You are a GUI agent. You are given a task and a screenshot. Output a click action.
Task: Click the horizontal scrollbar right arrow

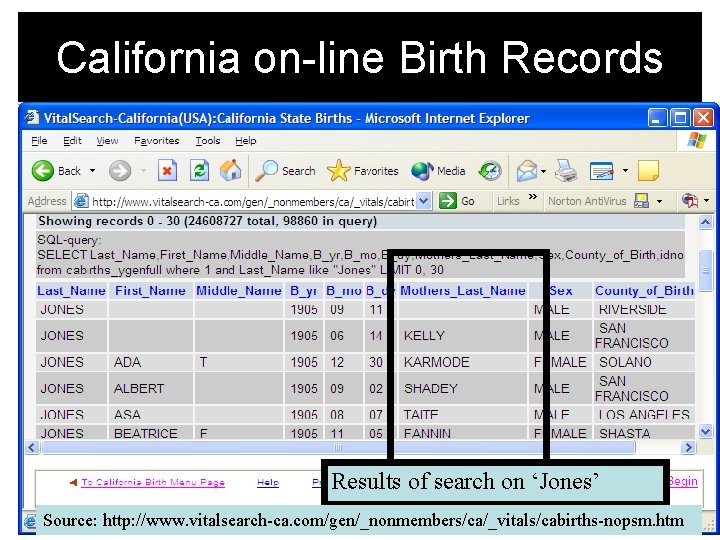click(688, 447)
